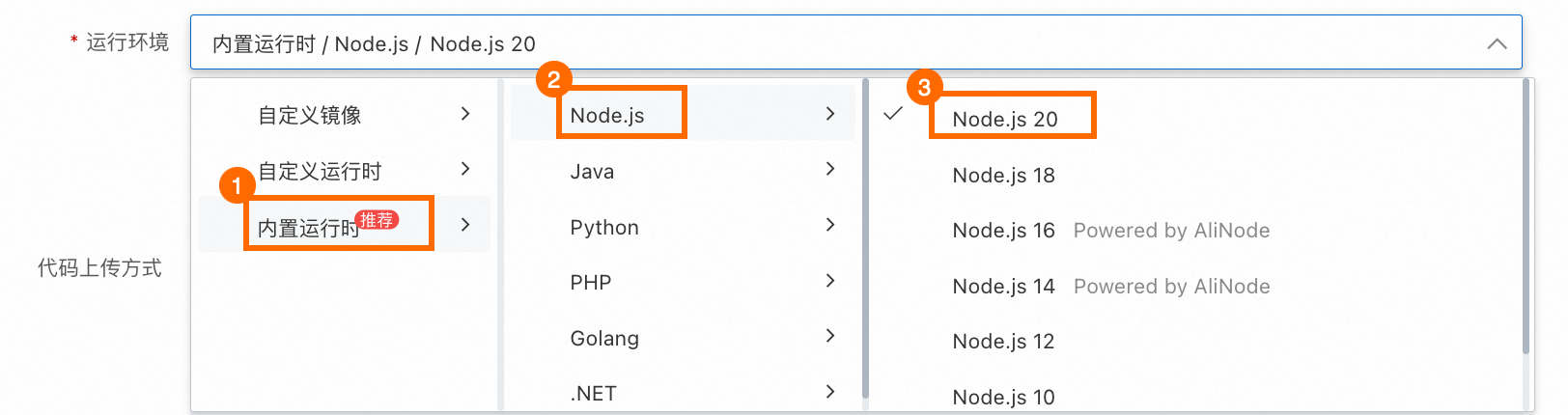Expand the 自定义镜像 chevron arrow
1568x415 pixels.
(465, 114)
